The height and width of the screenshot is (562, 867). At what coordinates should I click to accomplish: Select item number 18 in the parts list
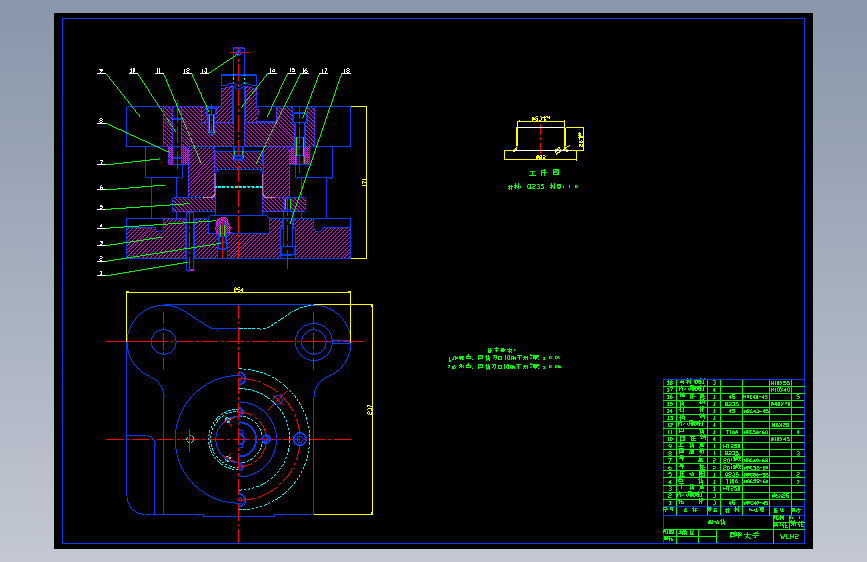(x=670, y=383)
